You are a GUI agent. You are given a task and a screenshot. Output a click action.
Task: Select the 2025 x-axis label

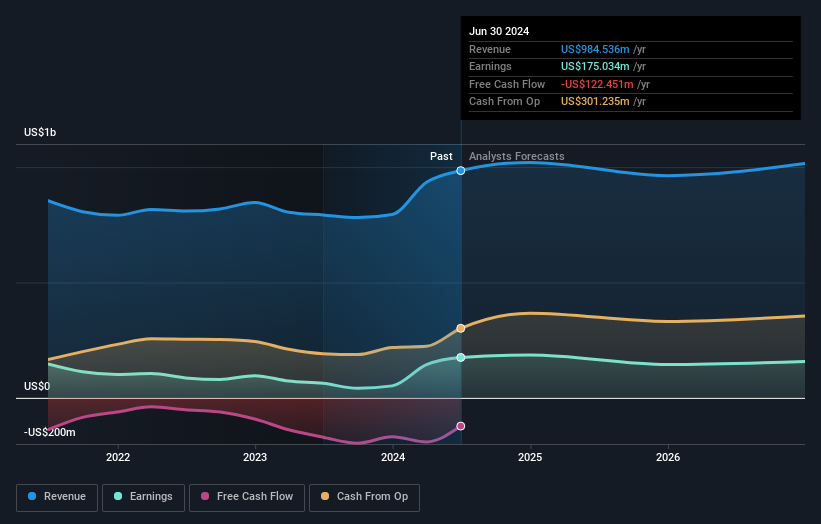click(530, 457)
